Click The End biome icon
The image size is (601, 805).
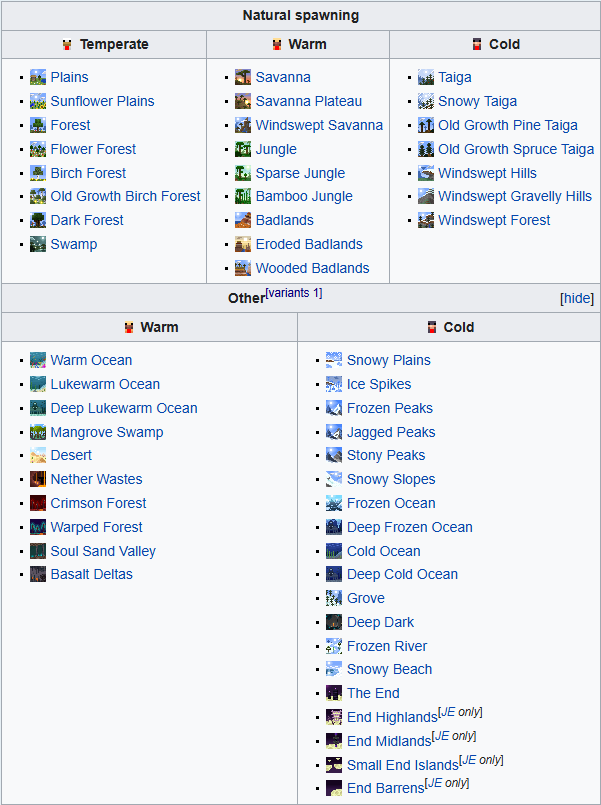pos(334,693)
